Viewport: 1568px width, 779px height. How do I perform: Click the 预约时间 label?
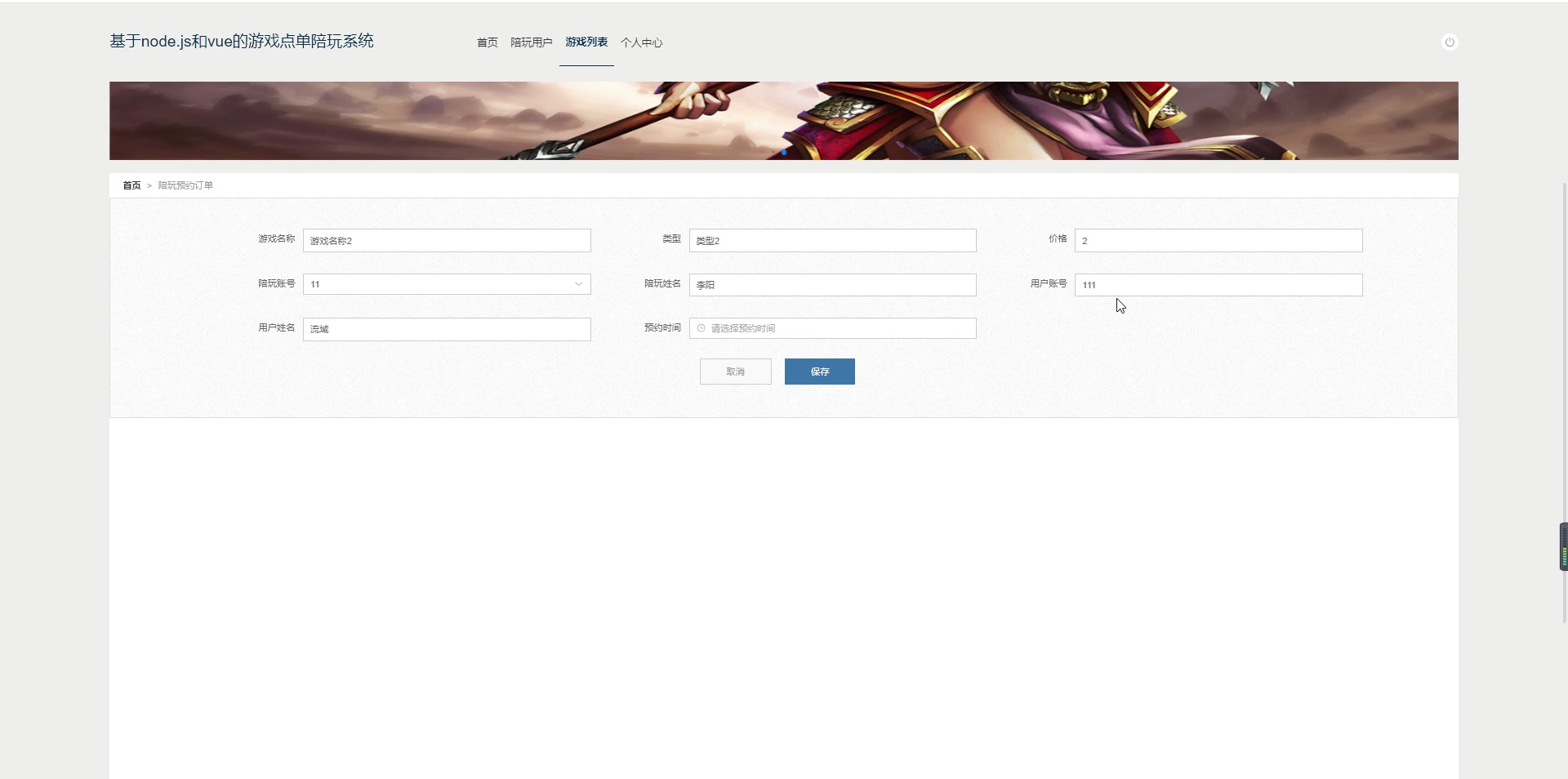662,327
